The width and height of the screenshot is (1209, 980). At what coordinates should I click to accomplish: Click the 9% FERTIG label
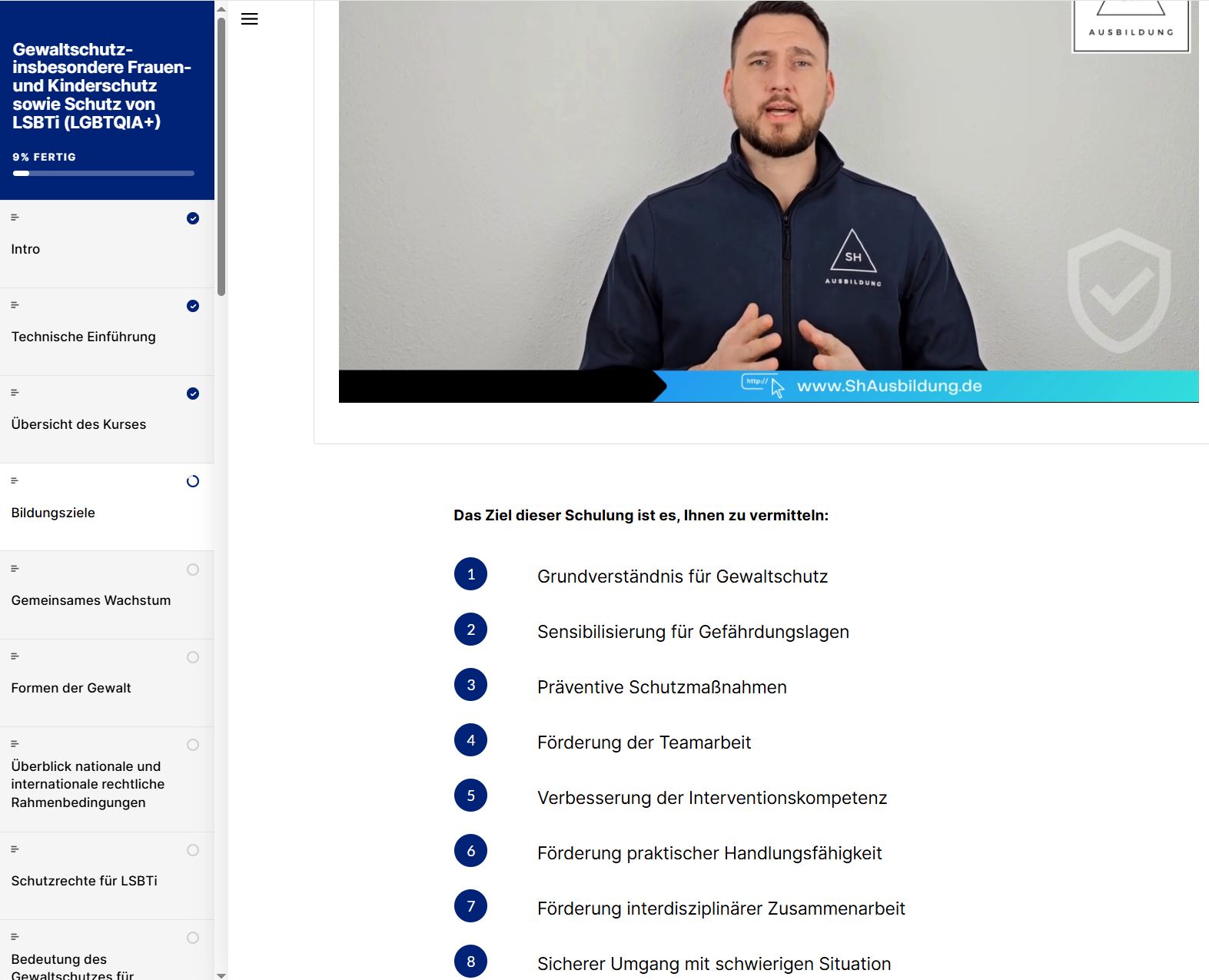click(x=44, y=157)
